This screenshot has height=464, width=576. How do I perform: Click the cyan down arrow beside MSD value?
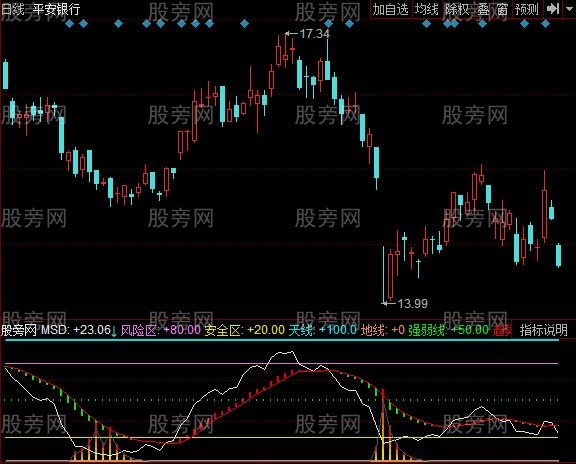114,331
